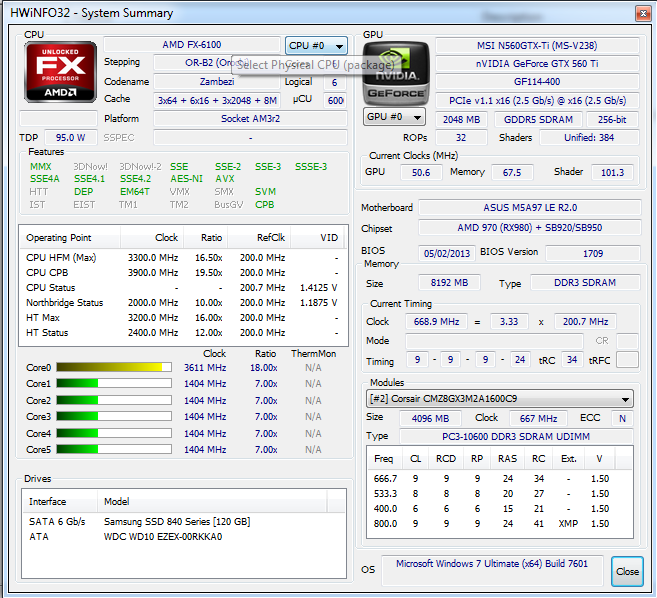Click the AMD FX processor logo

pos(60,72)
